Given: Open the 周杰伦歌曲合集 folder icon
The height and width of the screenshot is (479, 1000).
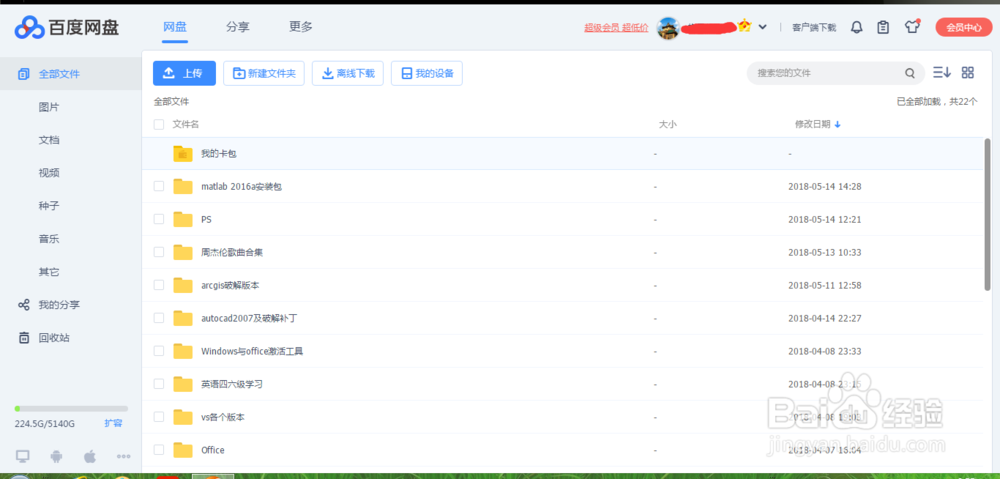Looking at the screenshot, I should point(183,252).
